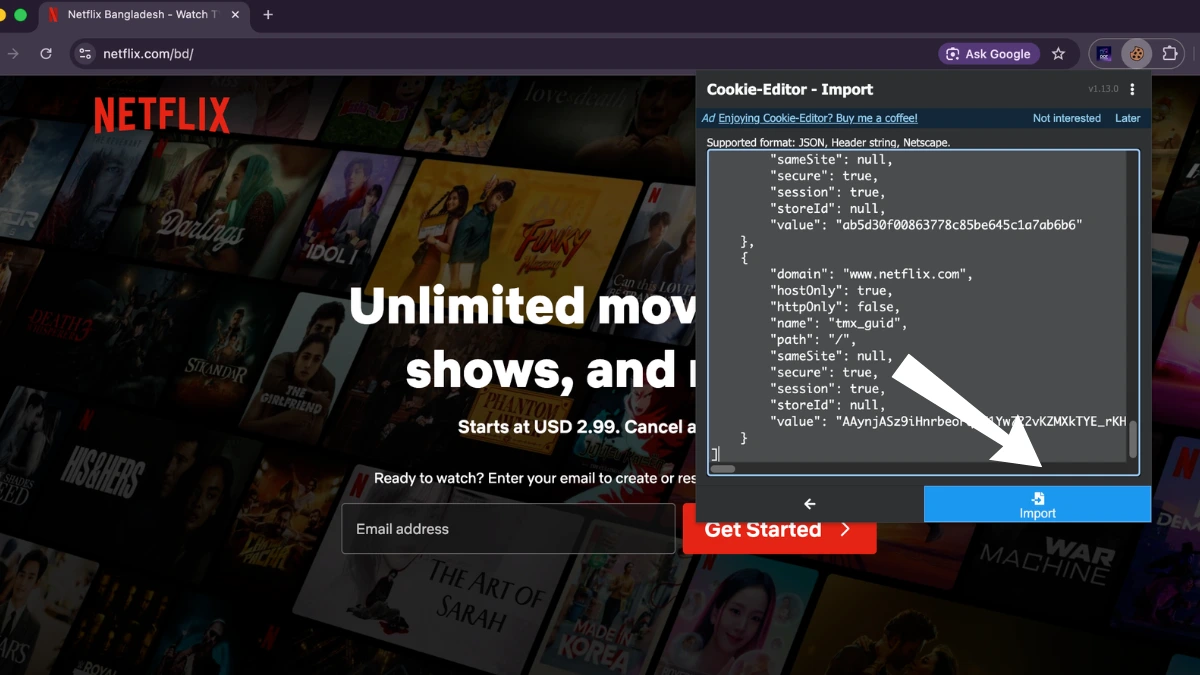Close the Netflix Bangladesh tab
1200x675 pixels.
click(x=234, y=15)
